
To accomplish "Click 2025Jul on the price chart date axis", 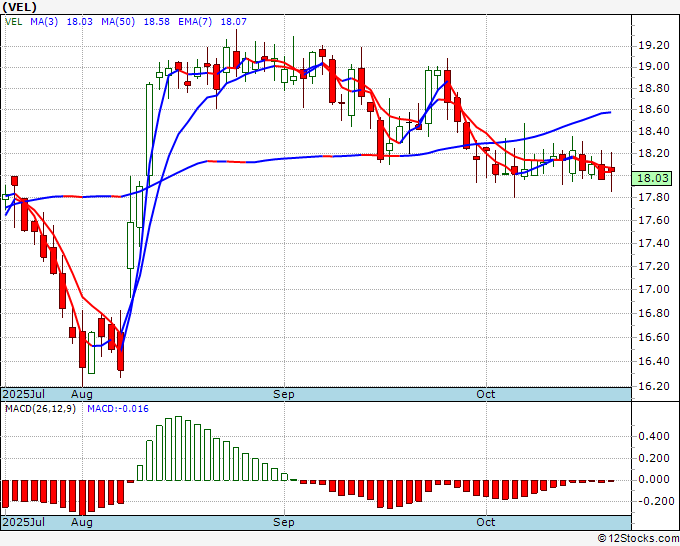I will pyautogui.click(x=24, y=394).
